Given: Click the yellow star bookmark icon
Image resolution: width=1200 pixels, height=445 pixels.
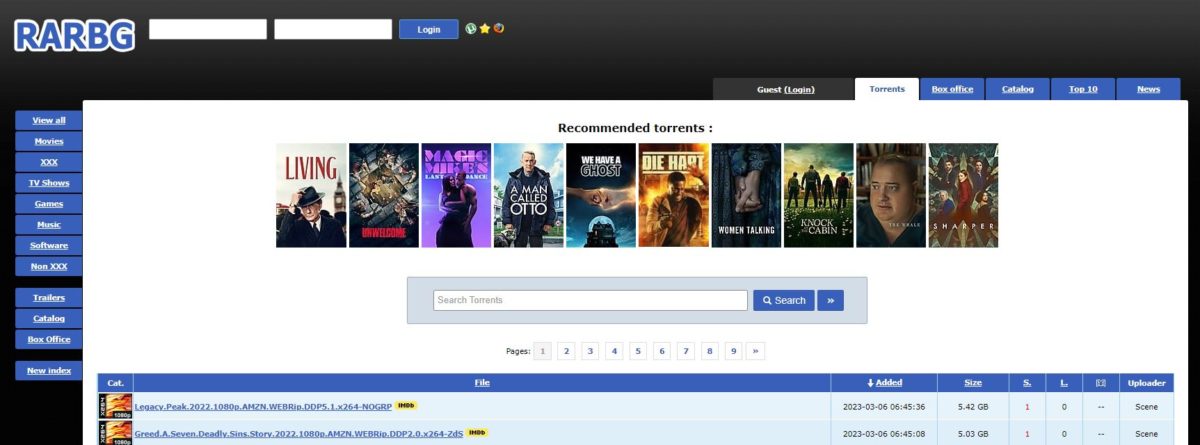Looking at the screenshot, I should point(485,29).
